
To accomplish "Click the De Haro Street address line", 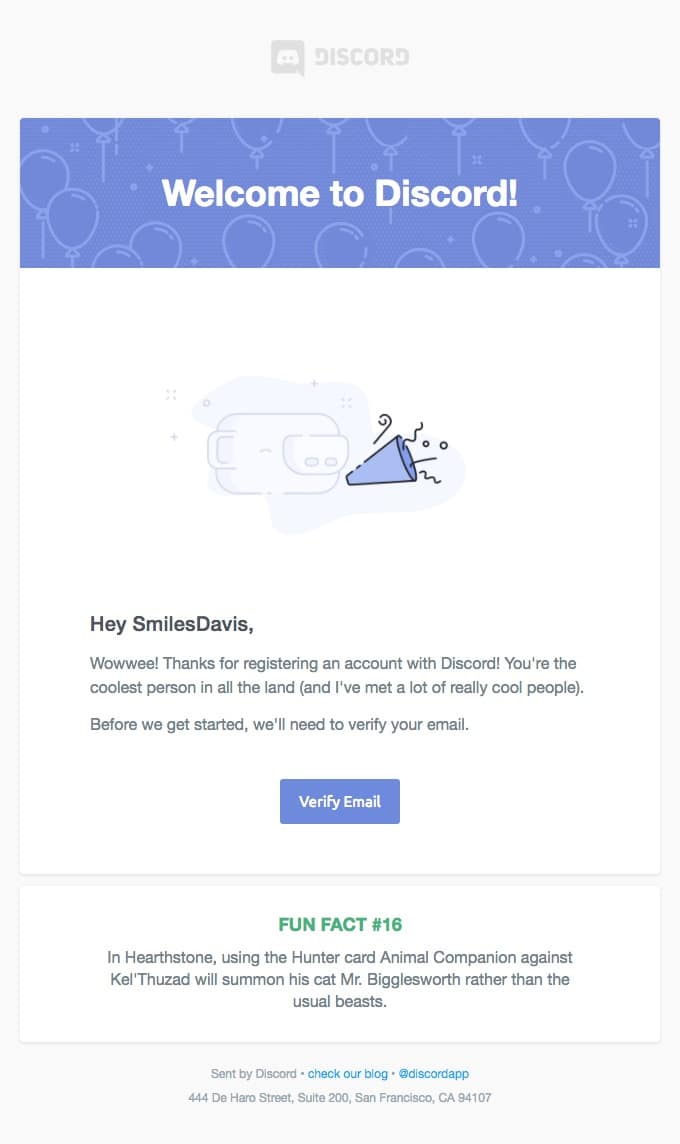I will tap(340, 1098).
